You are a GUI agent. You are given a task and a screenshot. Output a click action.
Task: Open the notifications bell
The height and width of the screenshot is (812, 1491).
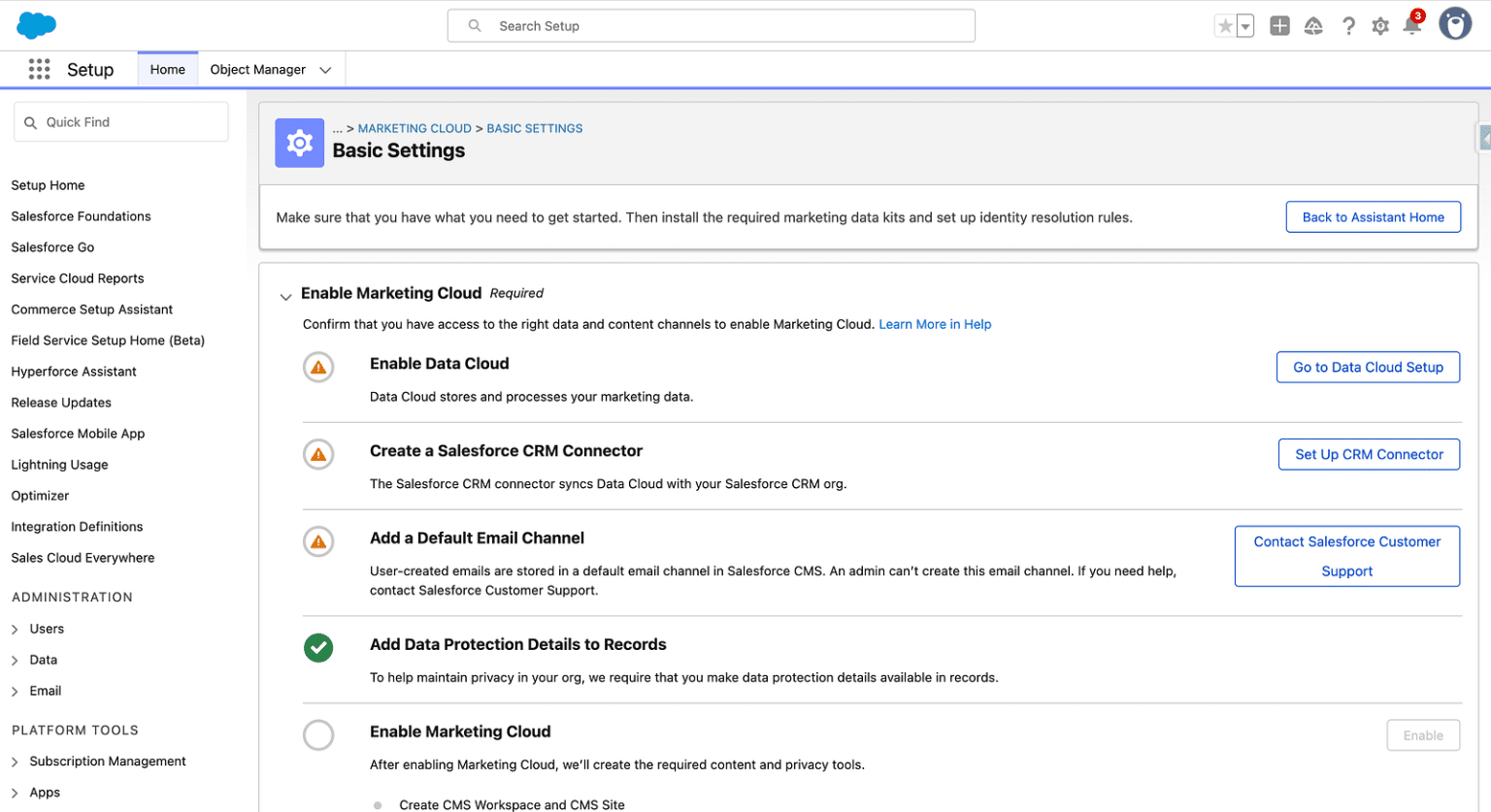click(1412, 24)
